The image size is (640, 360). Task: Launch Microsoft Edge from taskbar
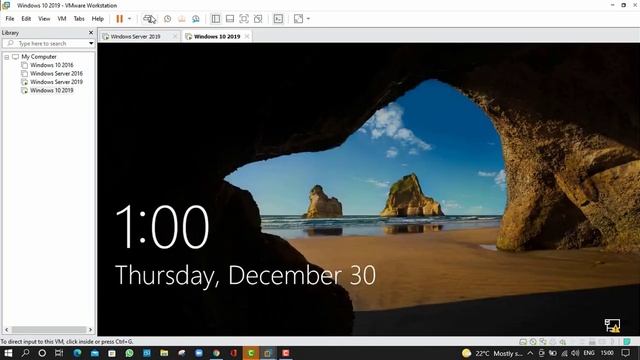(77, 353)
